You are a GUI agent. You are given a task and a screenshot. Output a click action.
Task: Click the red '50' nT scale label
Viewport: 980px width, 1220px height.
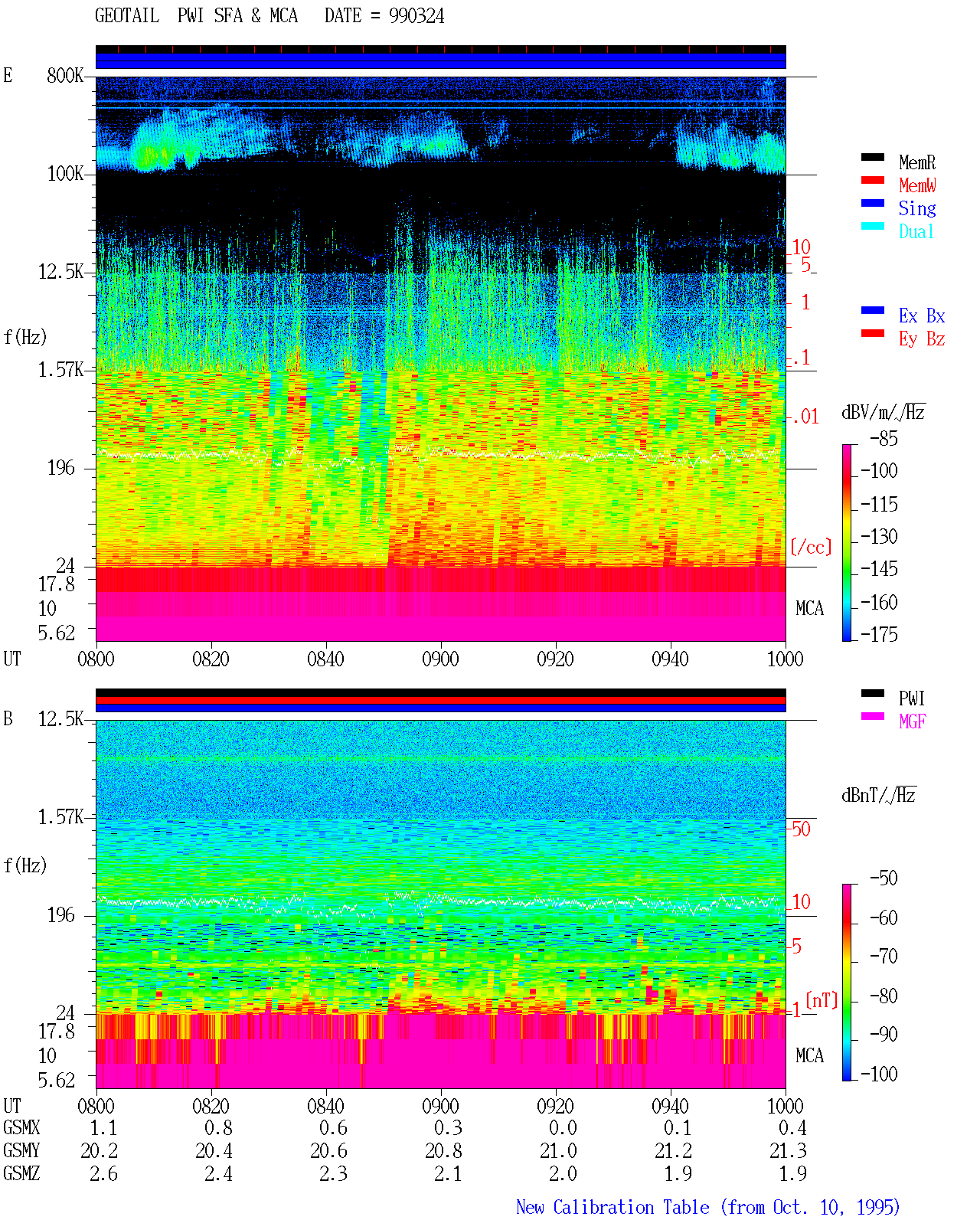801,829
